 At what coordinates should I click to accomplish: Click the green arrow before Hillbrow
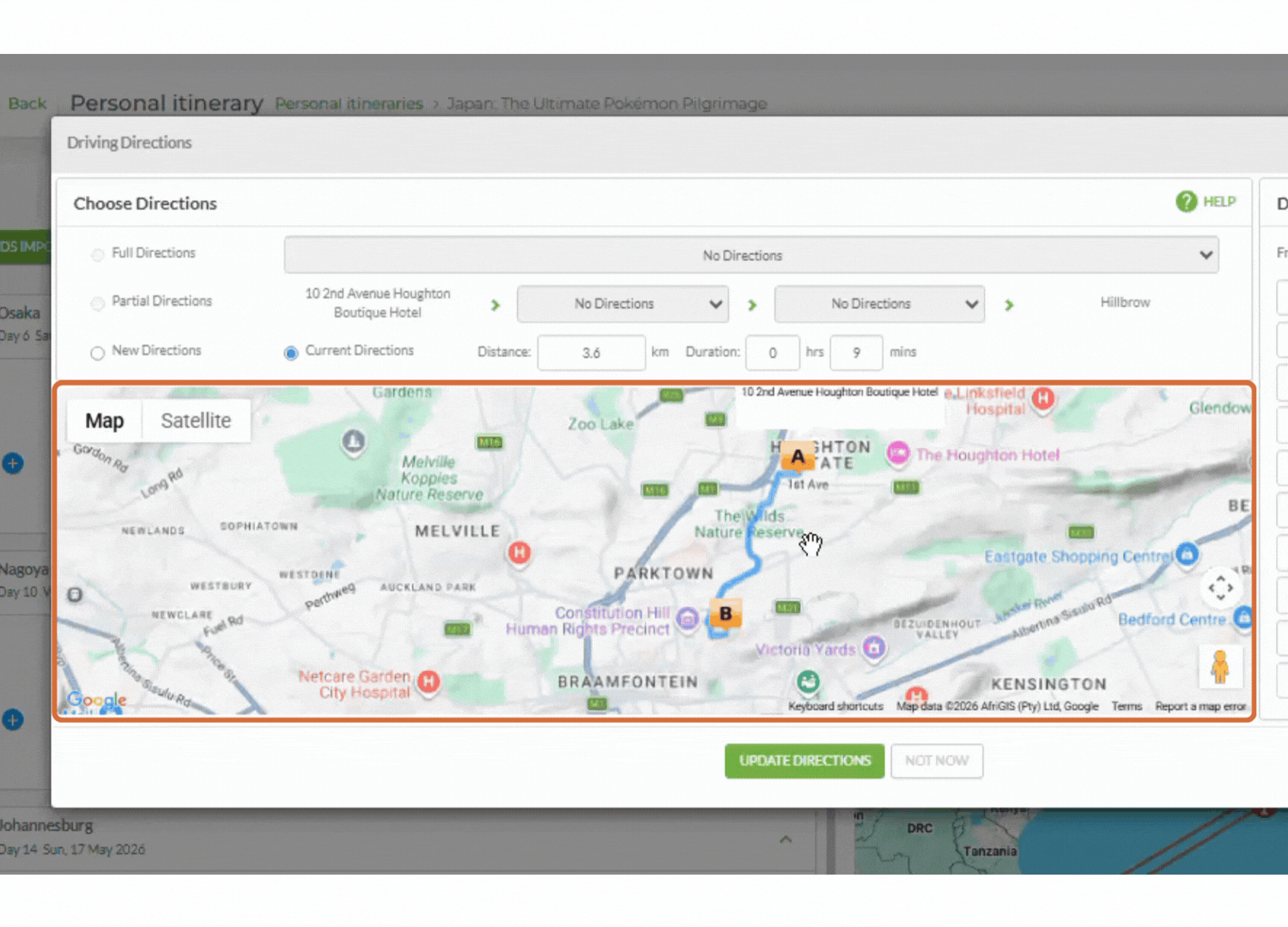pyautogui.click(x=1009, y=305)
